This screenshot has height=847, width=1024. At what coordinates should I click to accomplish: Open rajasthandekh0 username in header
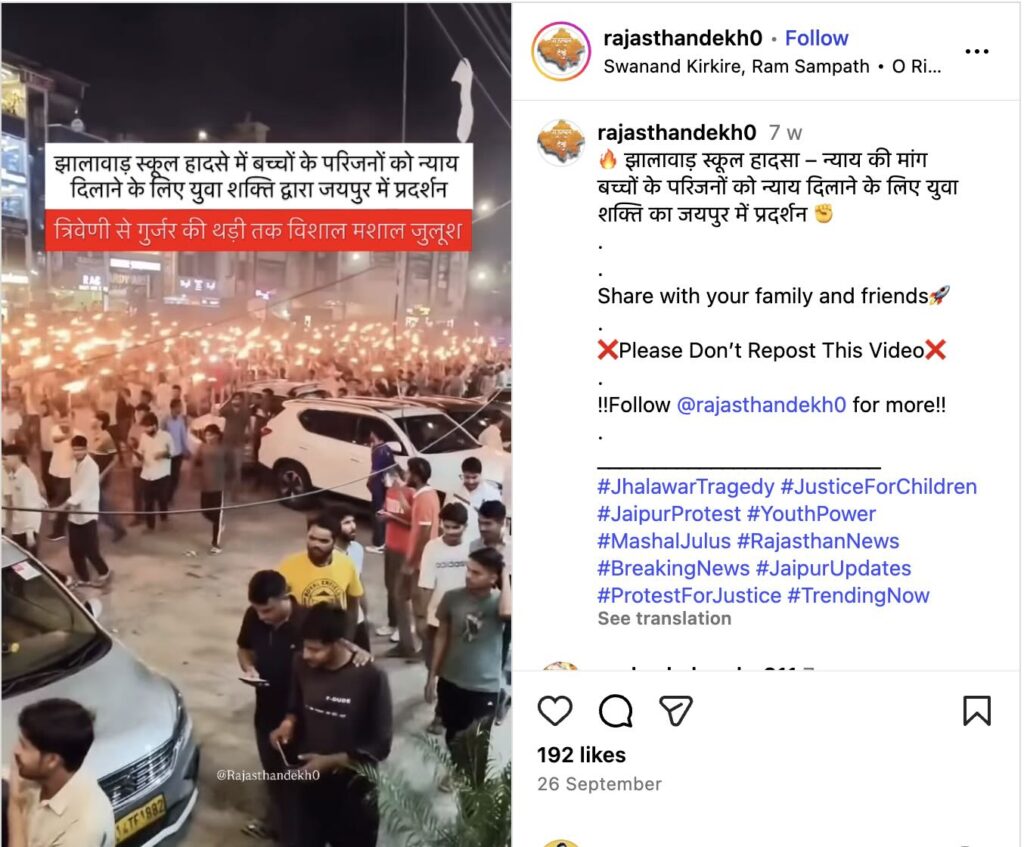(682, 38)
